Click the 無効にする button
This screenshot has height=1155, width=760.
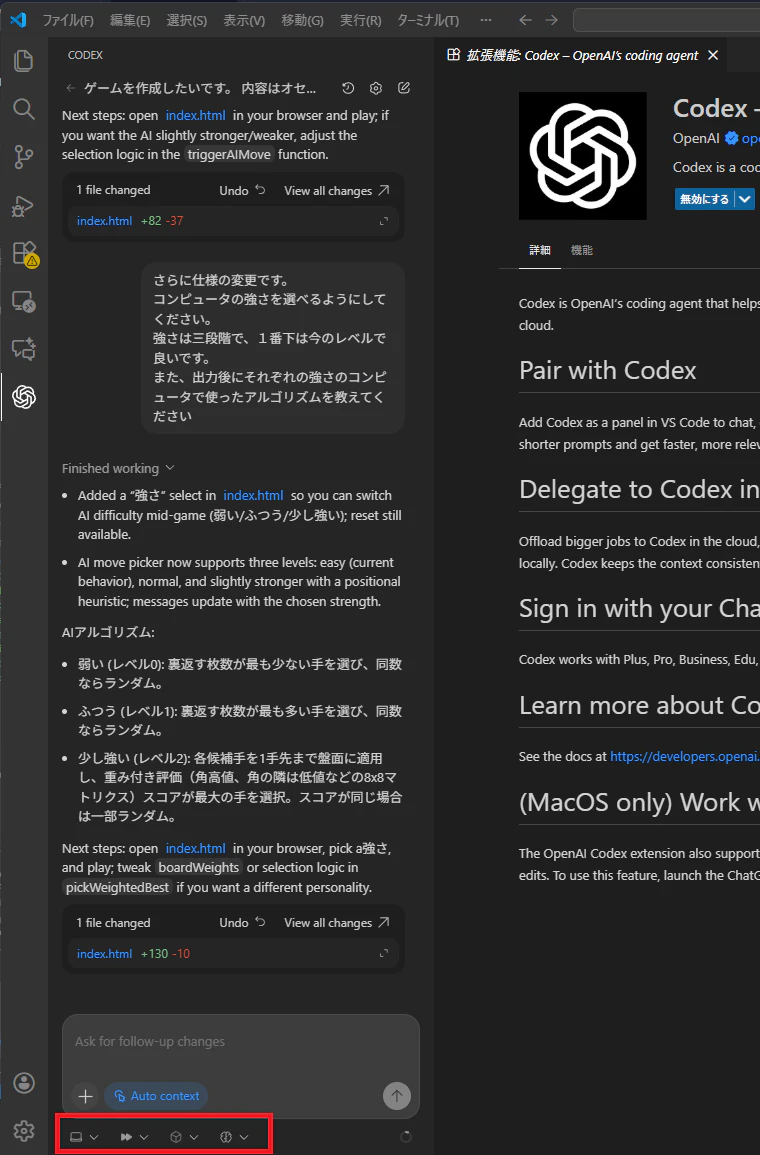(x=705, y=199)
